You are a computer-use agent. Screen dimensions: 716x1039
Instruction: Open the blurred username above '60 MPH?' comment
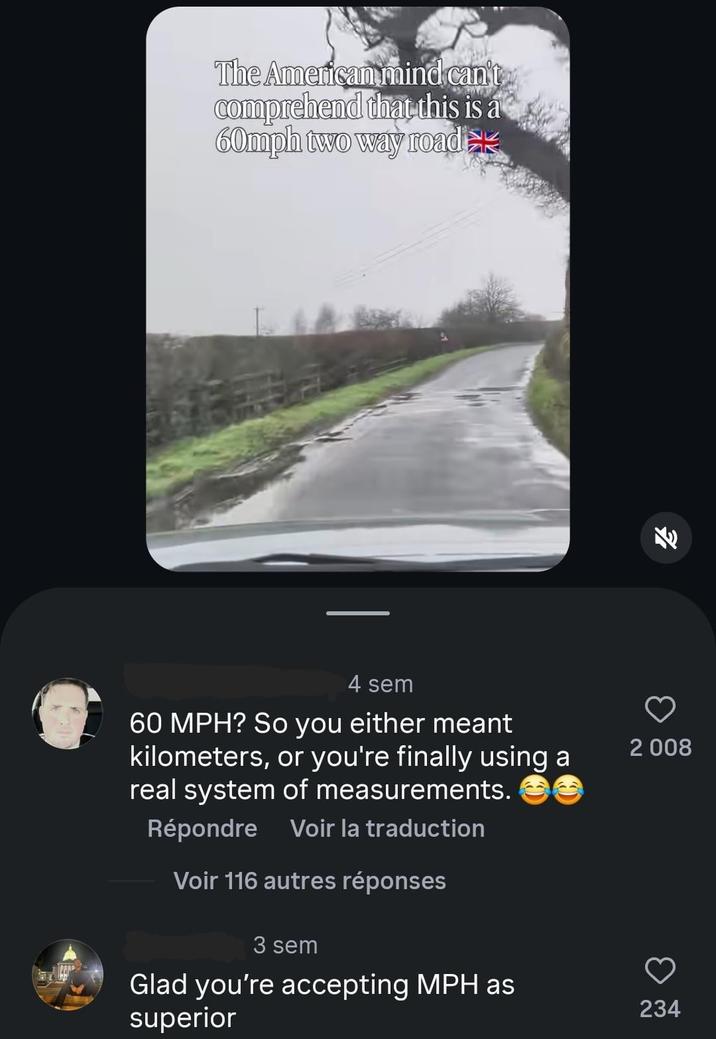(x=234, y=683)
